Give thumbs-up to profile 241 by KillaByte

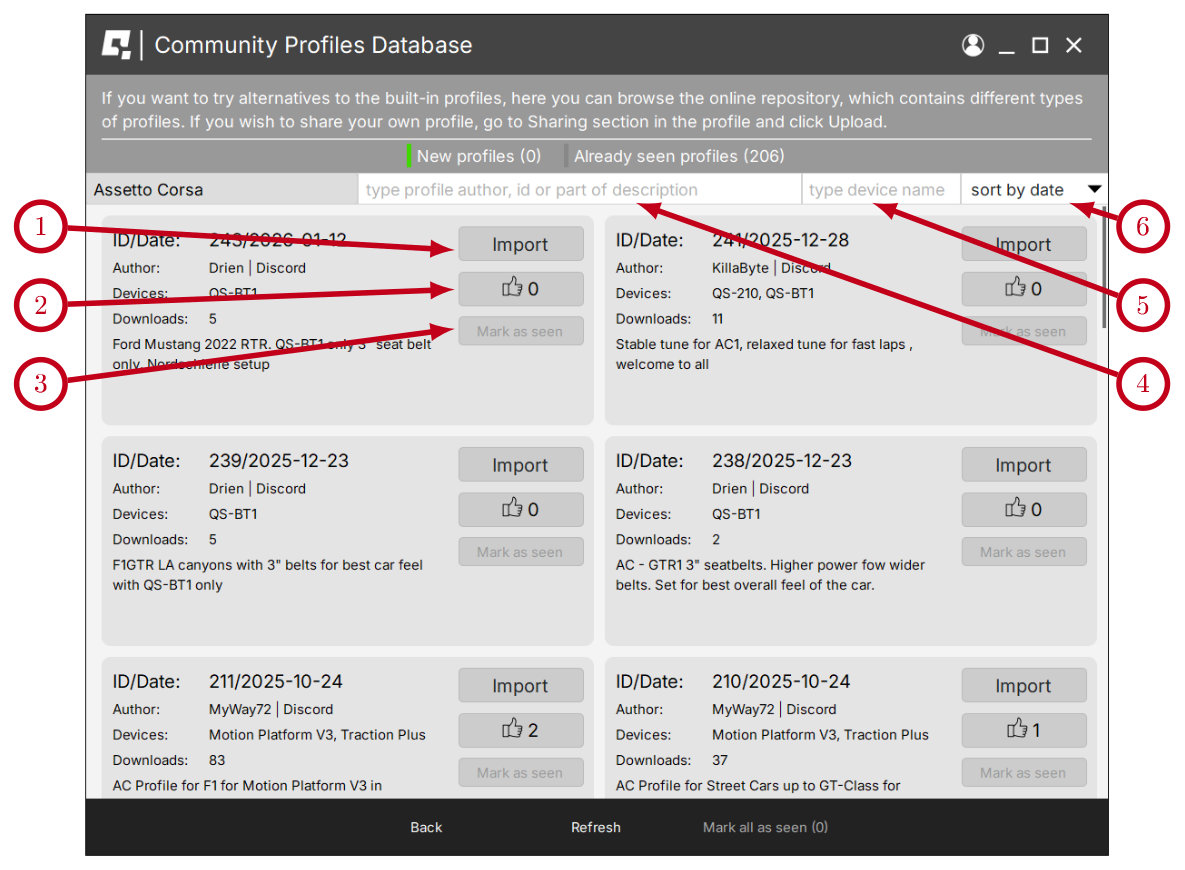point(1023,289)
